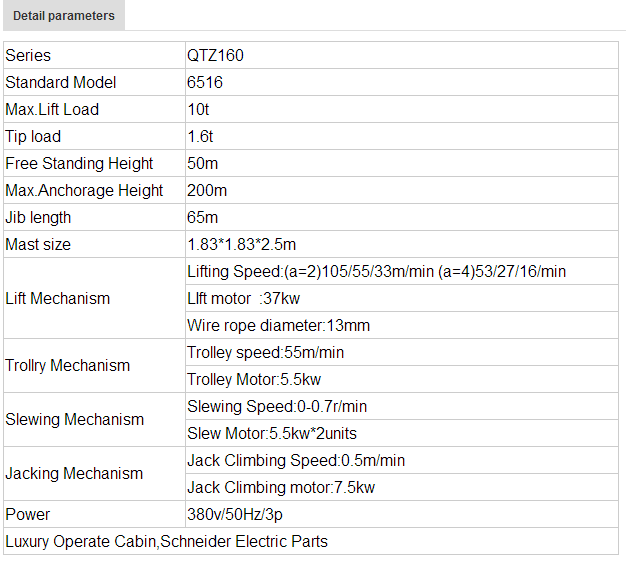Click the Standard Model label cell
Screen dimensions: 626x561
(61, 82)
